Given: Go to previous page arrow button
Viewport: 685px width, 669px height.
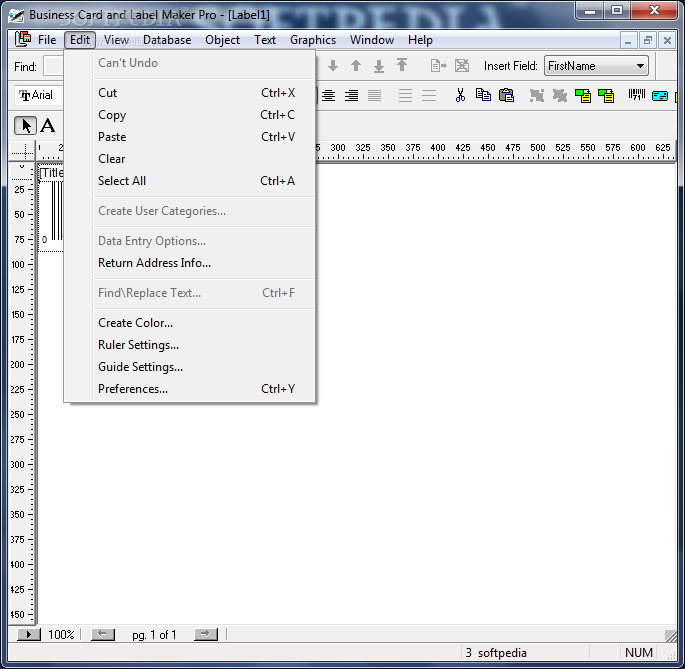Looking at the screenshot, I should pos(103,634).
